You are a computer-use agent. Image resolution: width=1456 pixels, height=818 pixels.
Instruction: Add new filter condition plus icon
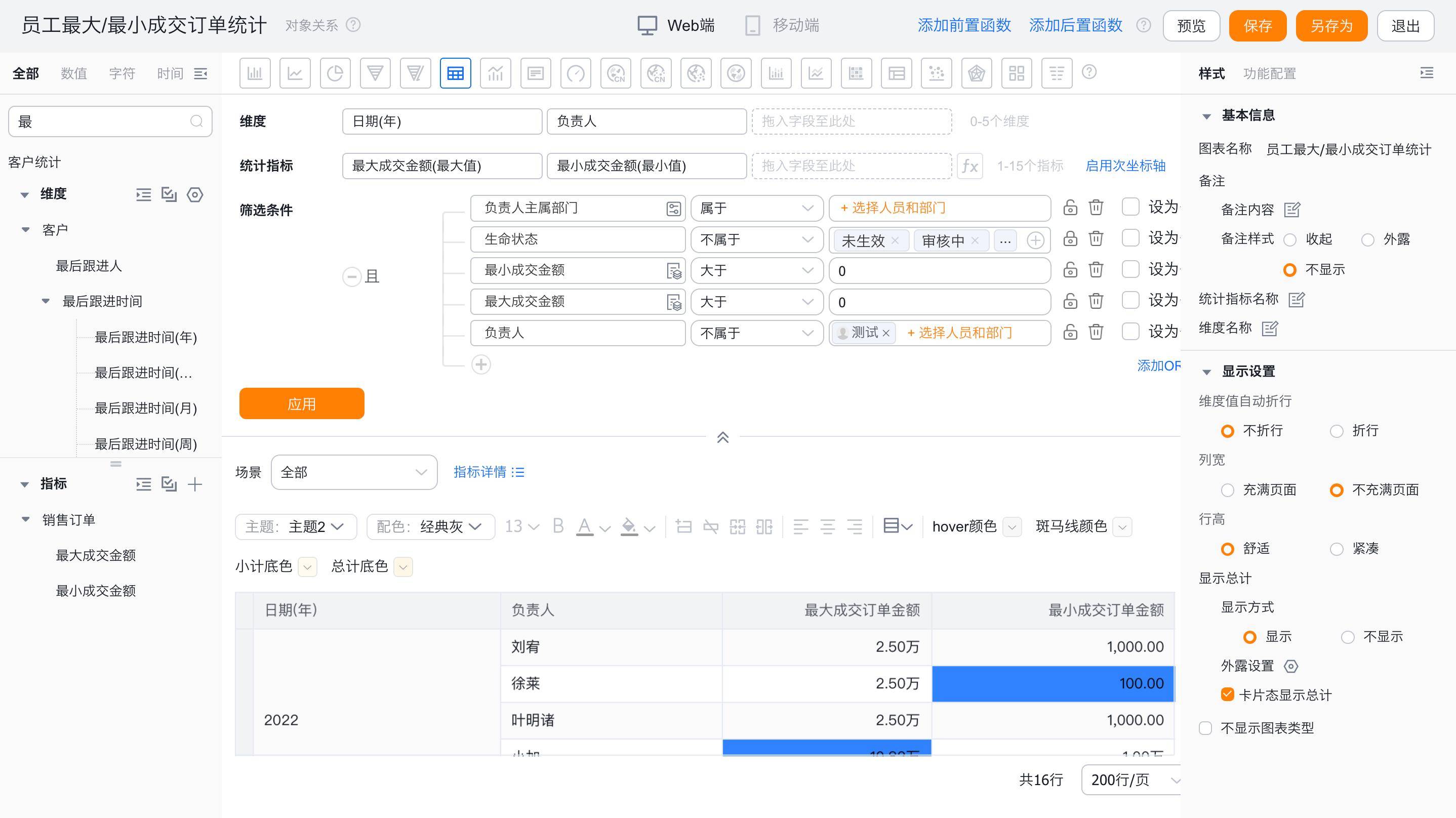tap(480, 364)
